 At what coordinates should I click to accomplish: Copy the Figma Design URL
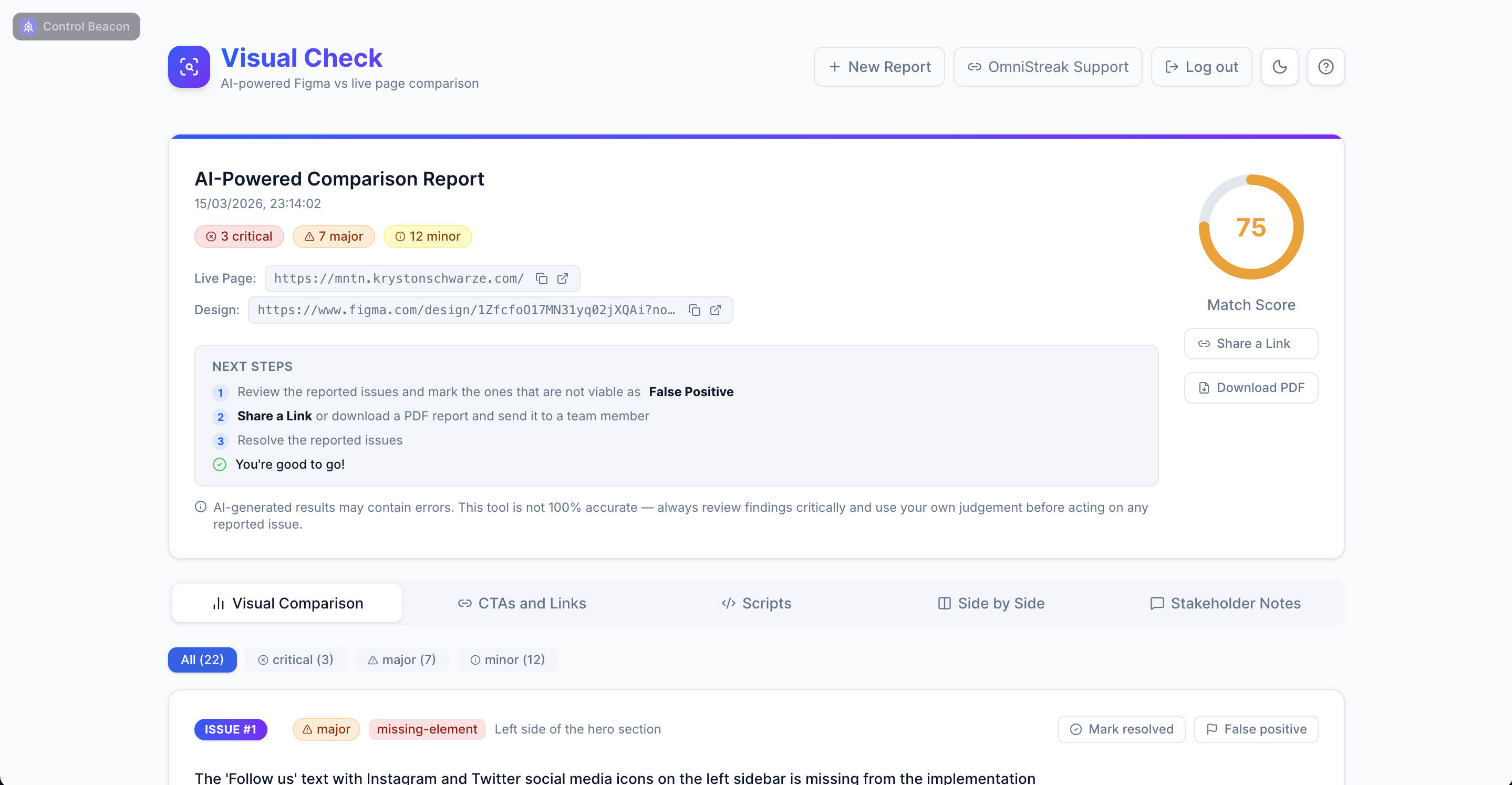[695, 310]
